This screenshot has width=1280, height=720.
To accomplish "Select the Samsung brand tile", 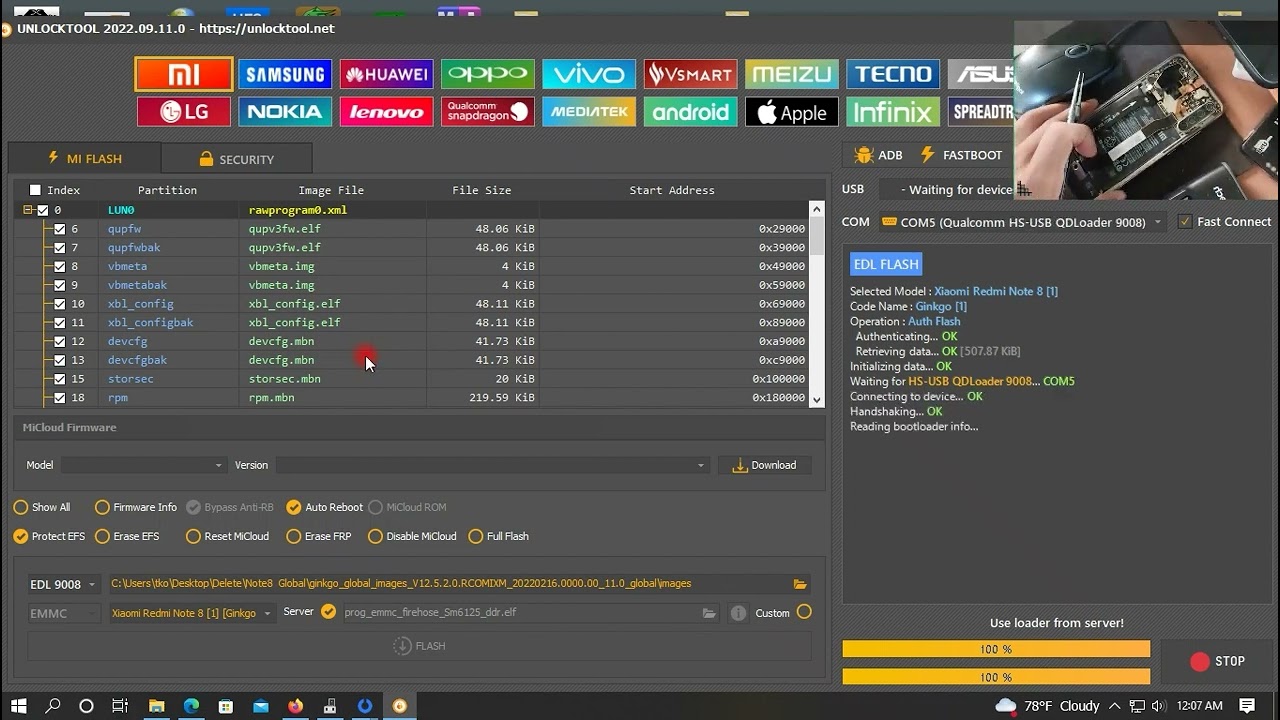I will point(285,74).
